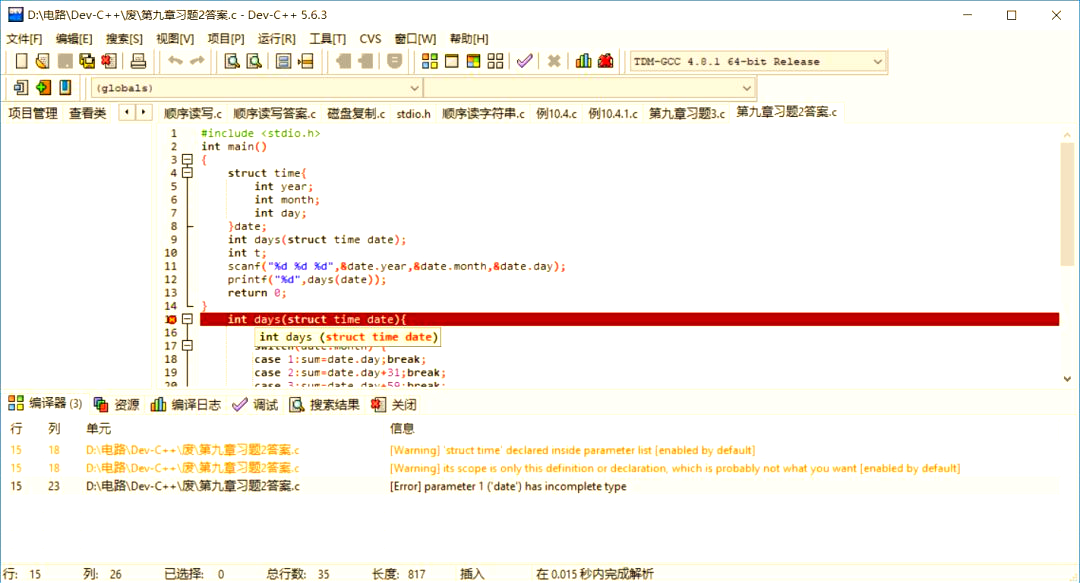This screenshot has height=583, width=1080.
Task: Open the 调试 bottom tab
Action: click(255, 405)
